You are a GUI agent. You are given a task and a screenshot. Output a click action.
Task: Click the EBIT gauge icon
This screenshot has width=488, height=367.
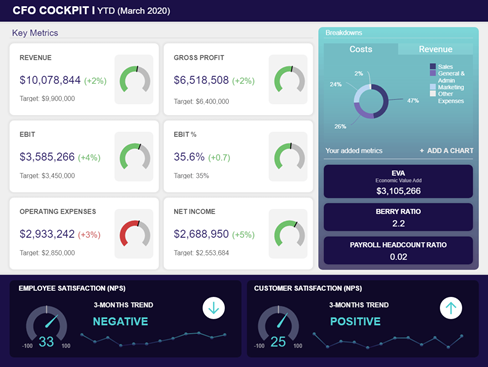[135, 156]
